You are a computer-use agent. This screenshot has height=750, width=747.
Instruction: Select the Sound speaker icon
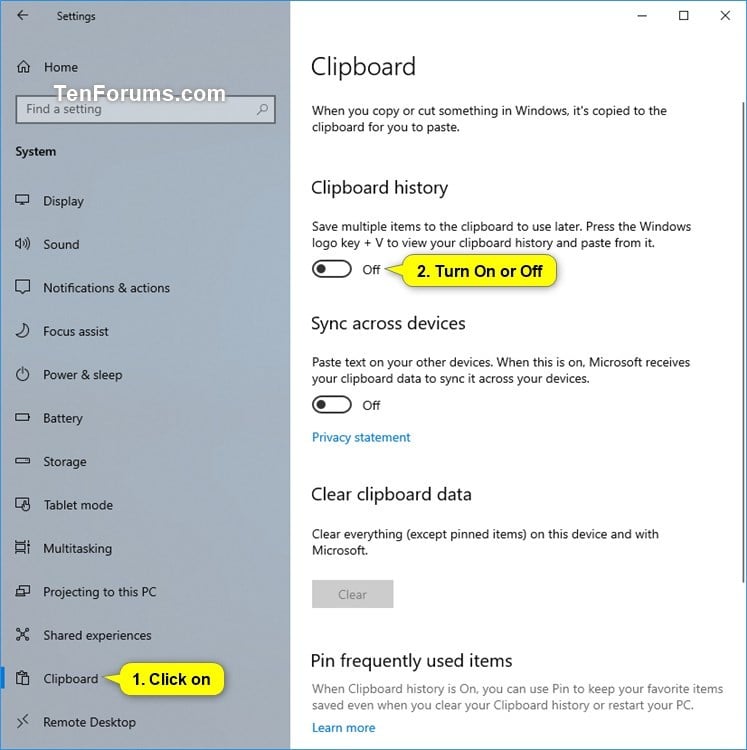[22, 244]
